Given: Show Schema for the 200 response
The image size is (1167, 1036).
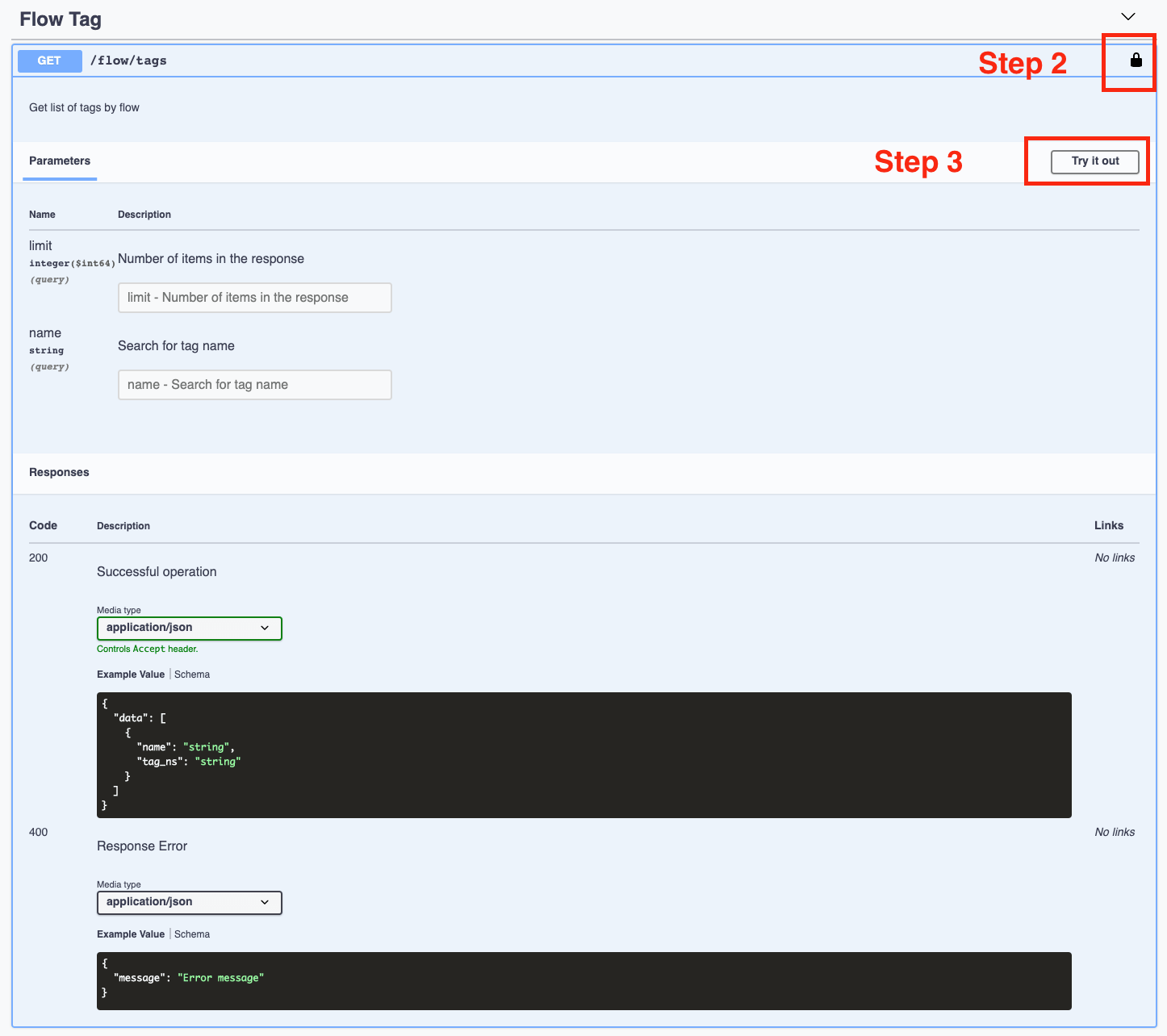Looking at the screenshot, I should click(x=192, y=675).
